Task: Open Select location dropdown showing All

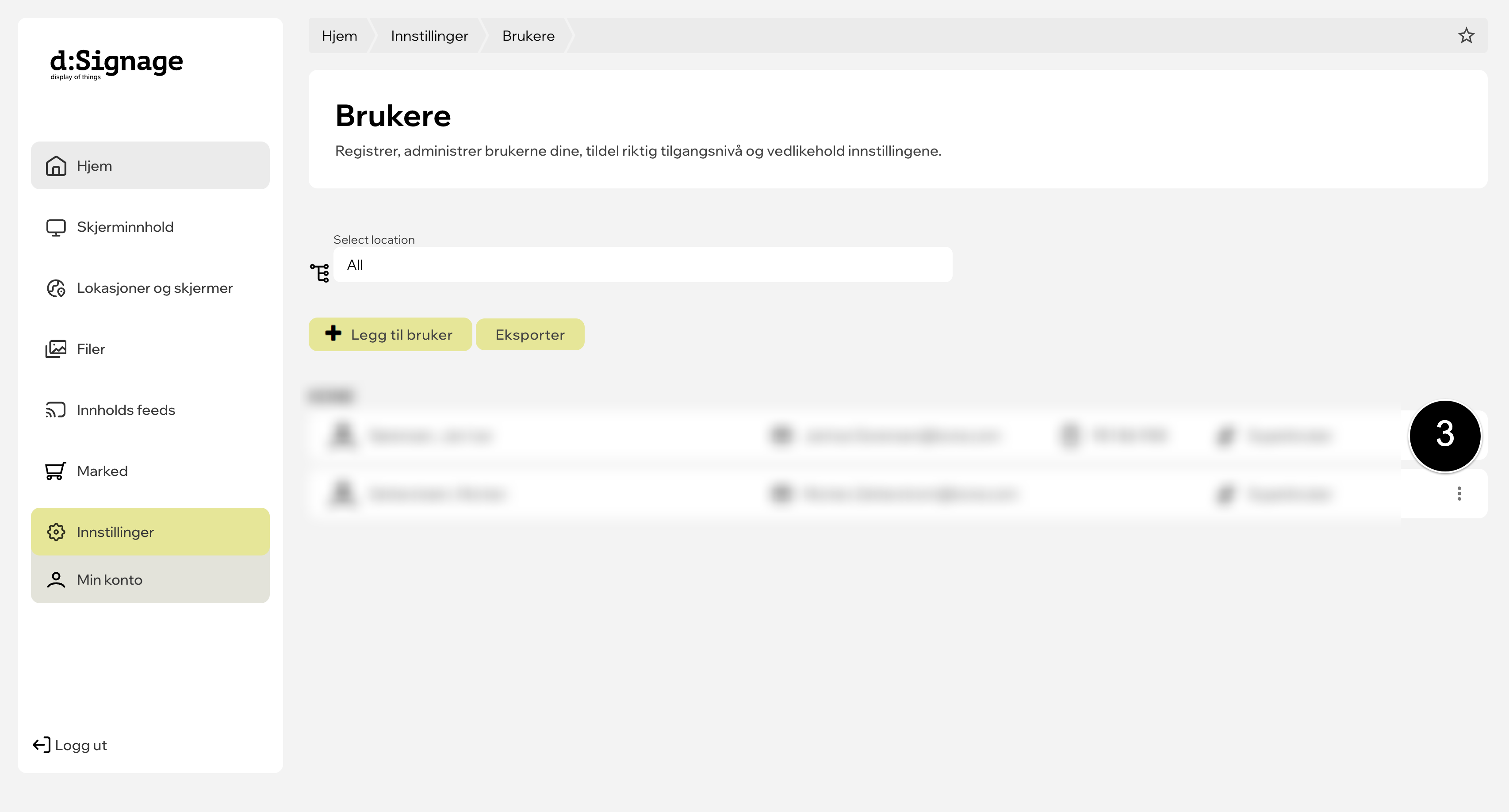Action: tap(643, 265)
